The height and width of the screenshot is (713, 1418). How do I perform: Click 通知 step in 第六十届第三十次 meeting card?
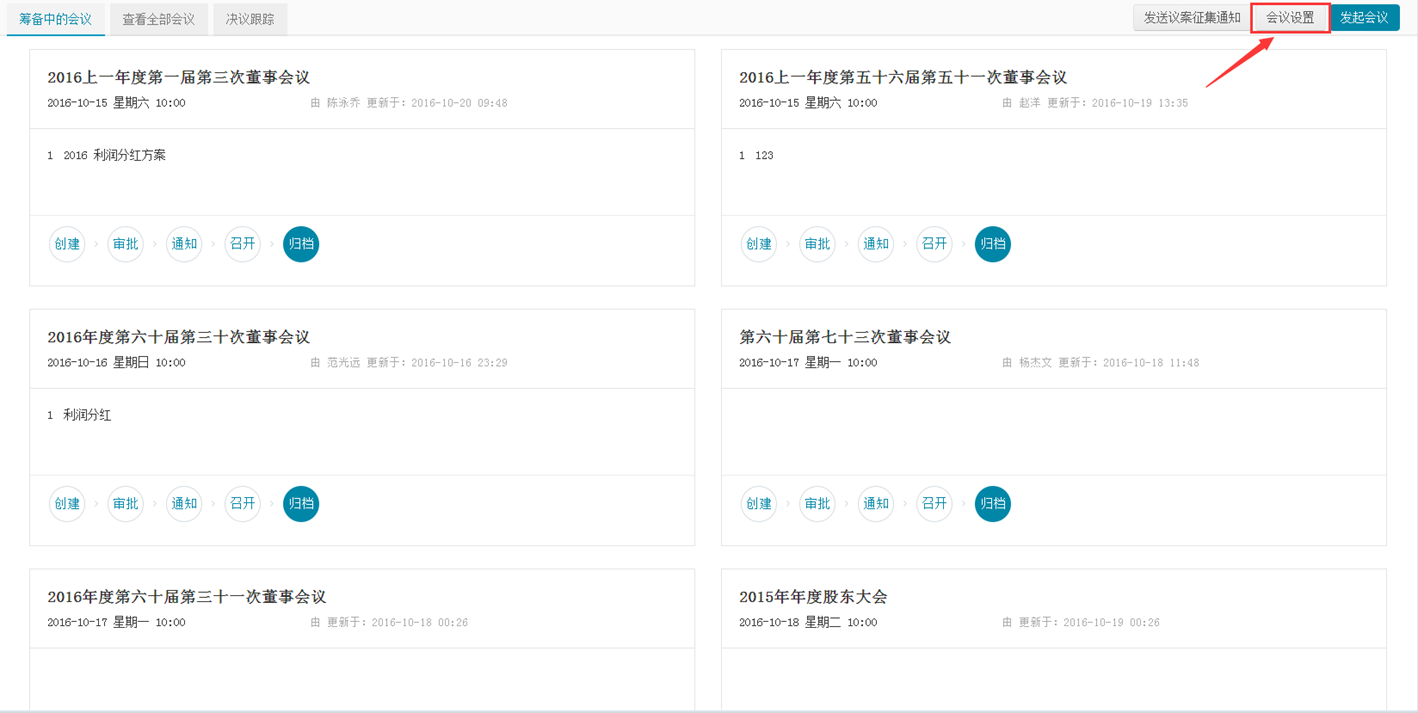pos(184,504)
